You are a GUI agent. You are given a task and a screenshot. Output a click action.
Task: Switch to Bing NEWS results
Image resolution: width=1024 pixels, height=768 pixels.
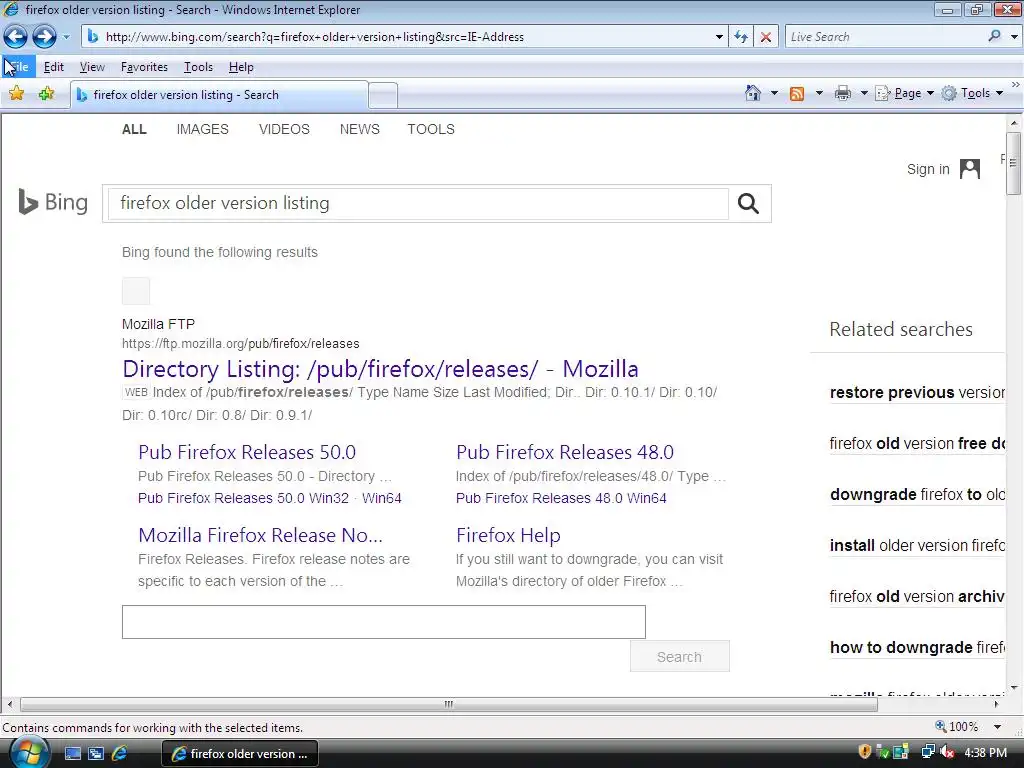click(359, 129)
